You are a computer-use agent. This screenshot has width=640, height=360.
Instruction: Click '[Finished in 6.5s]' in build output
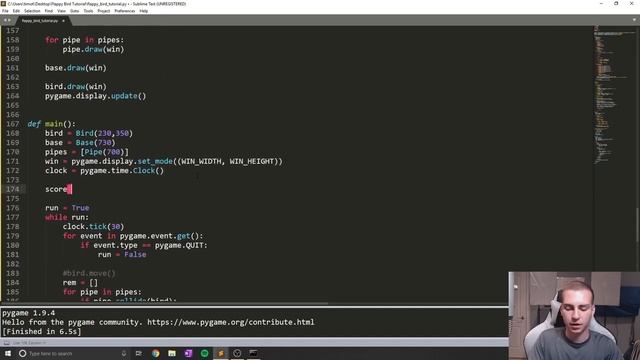pyautogui.click(x=42, y=331)
